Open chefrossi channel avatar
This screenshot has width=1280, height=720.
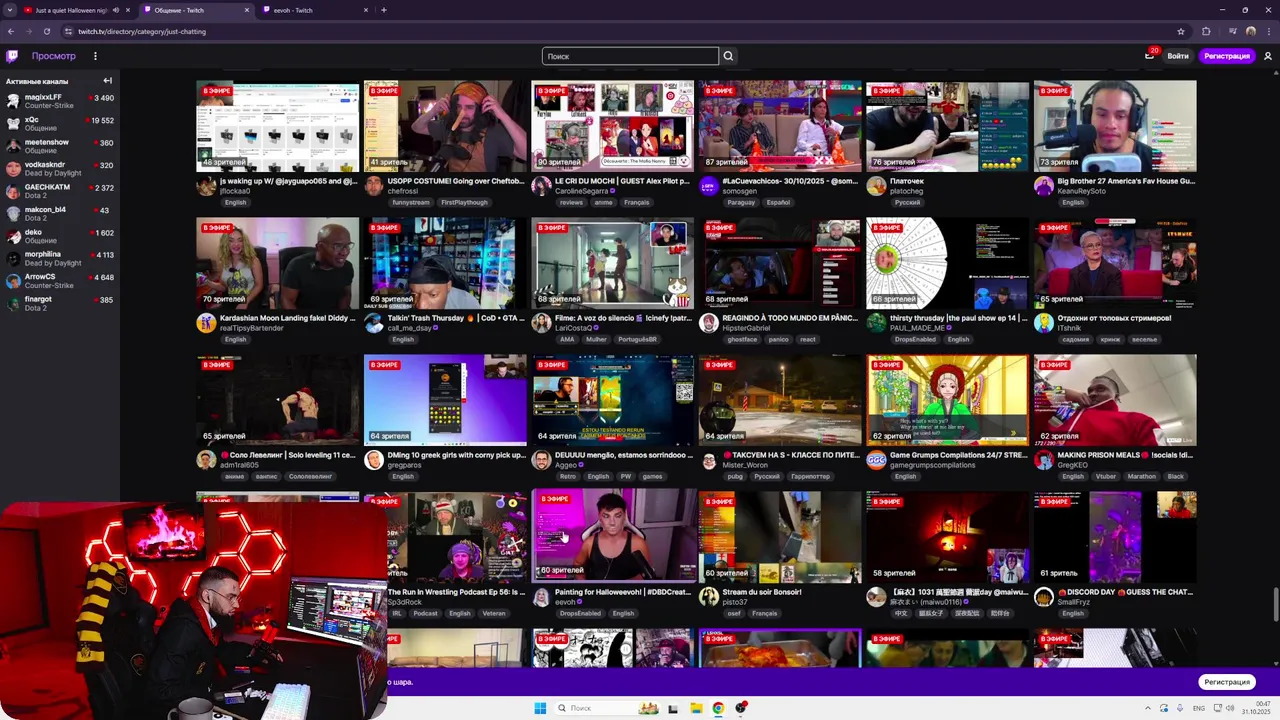pos(374,187)
